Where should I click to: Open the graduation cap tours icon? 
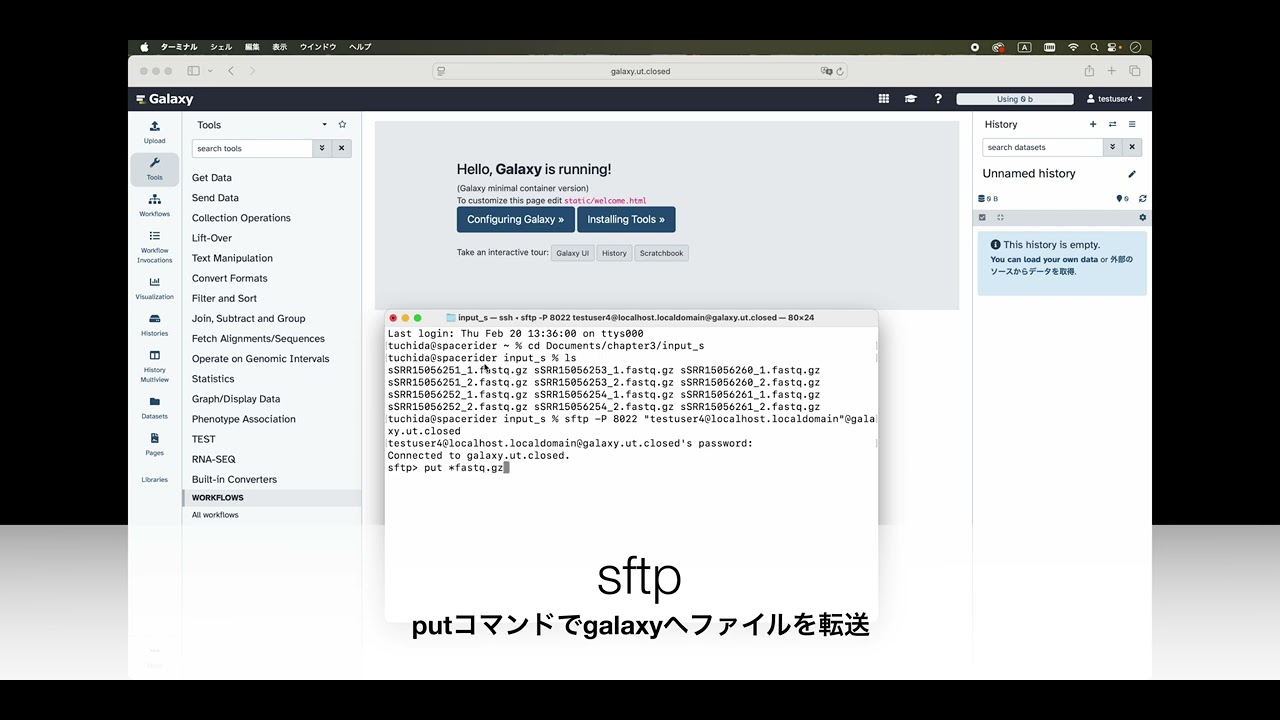point(911,99)
